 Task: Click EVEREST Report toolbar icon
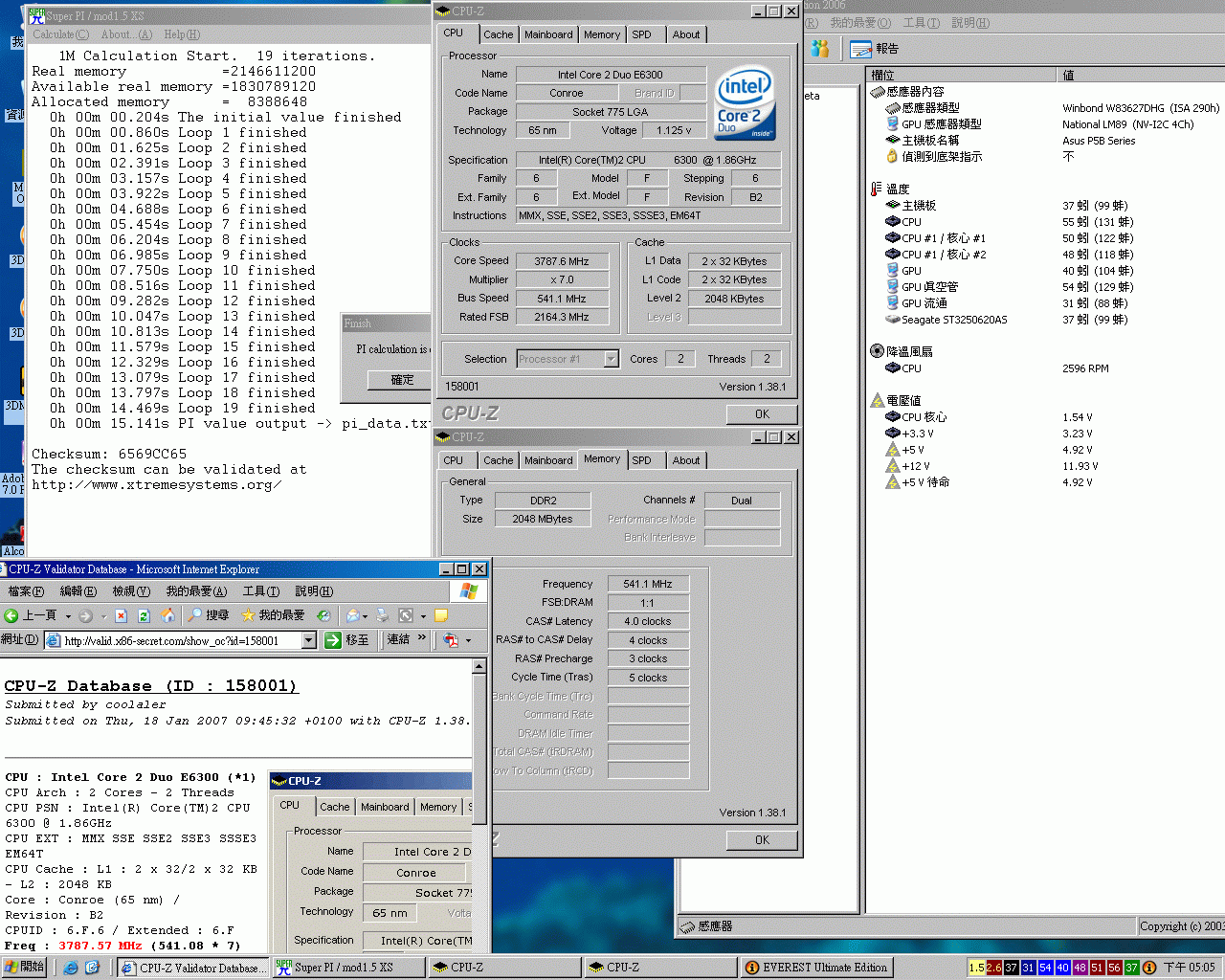874,49
